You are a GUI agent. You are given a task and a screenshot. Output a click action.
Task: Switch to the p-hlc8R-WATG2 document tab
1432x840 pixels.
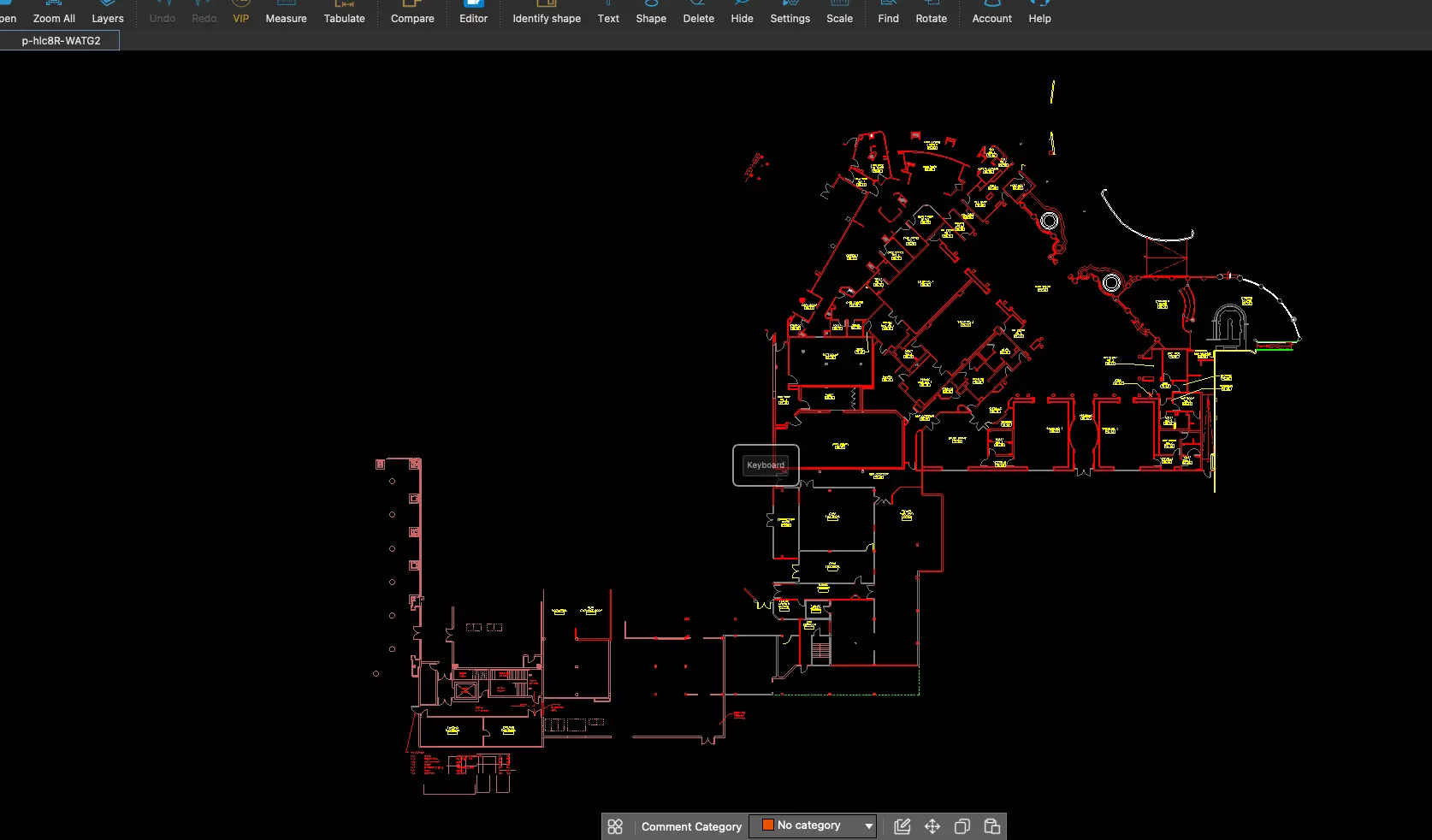(x=60, y=40)
